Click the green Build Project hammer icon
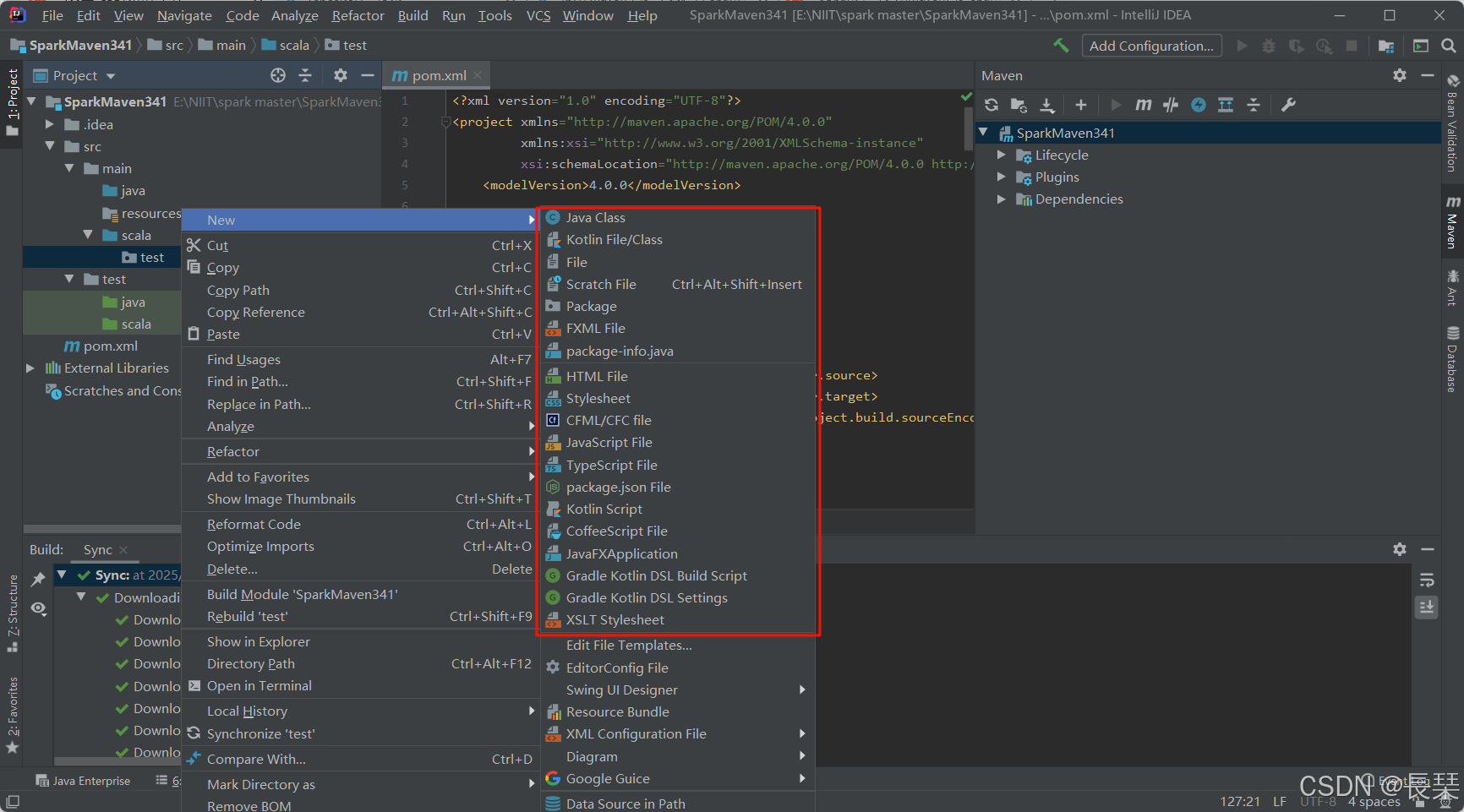Viewport: 1464px width, 812px height. [x=1061, y=46]
